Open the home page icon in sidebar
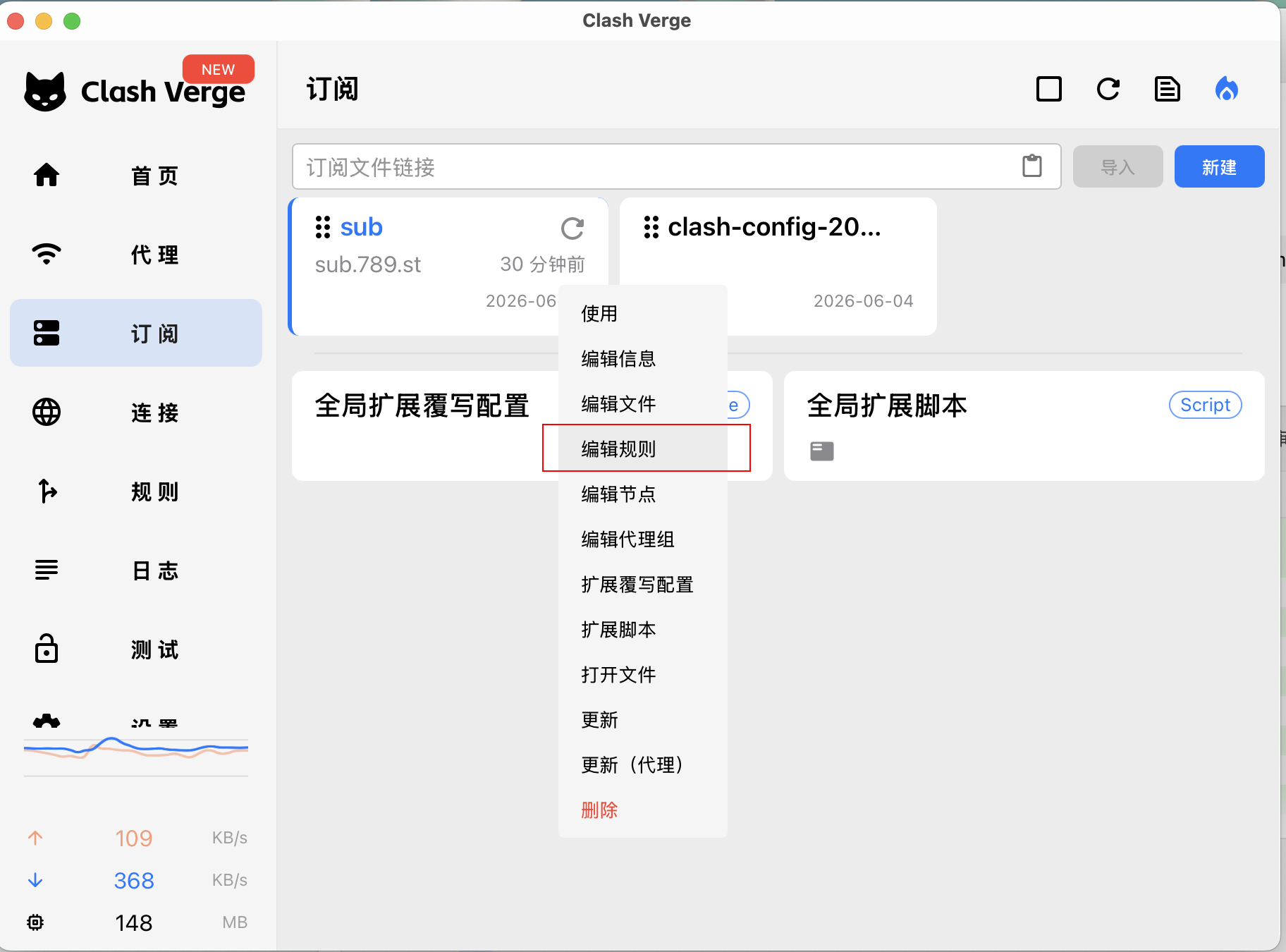The image size is (1286, 952). point(47,175)
